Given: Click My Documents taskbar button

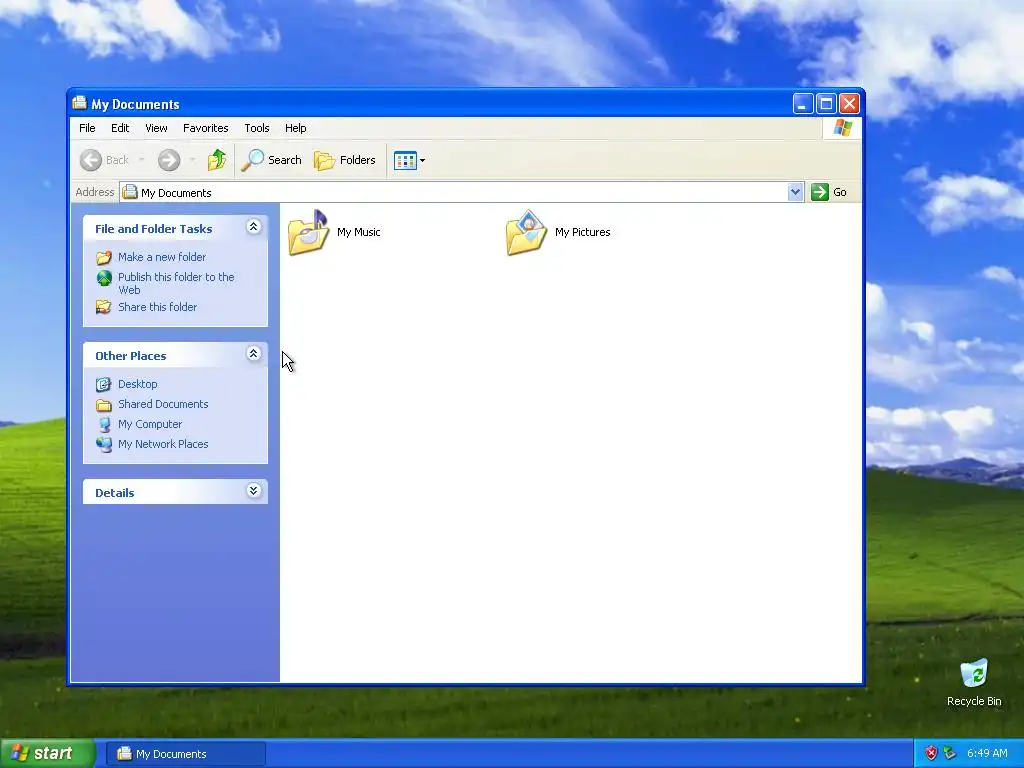Looking at the screenshot, I should pos(186,754).
